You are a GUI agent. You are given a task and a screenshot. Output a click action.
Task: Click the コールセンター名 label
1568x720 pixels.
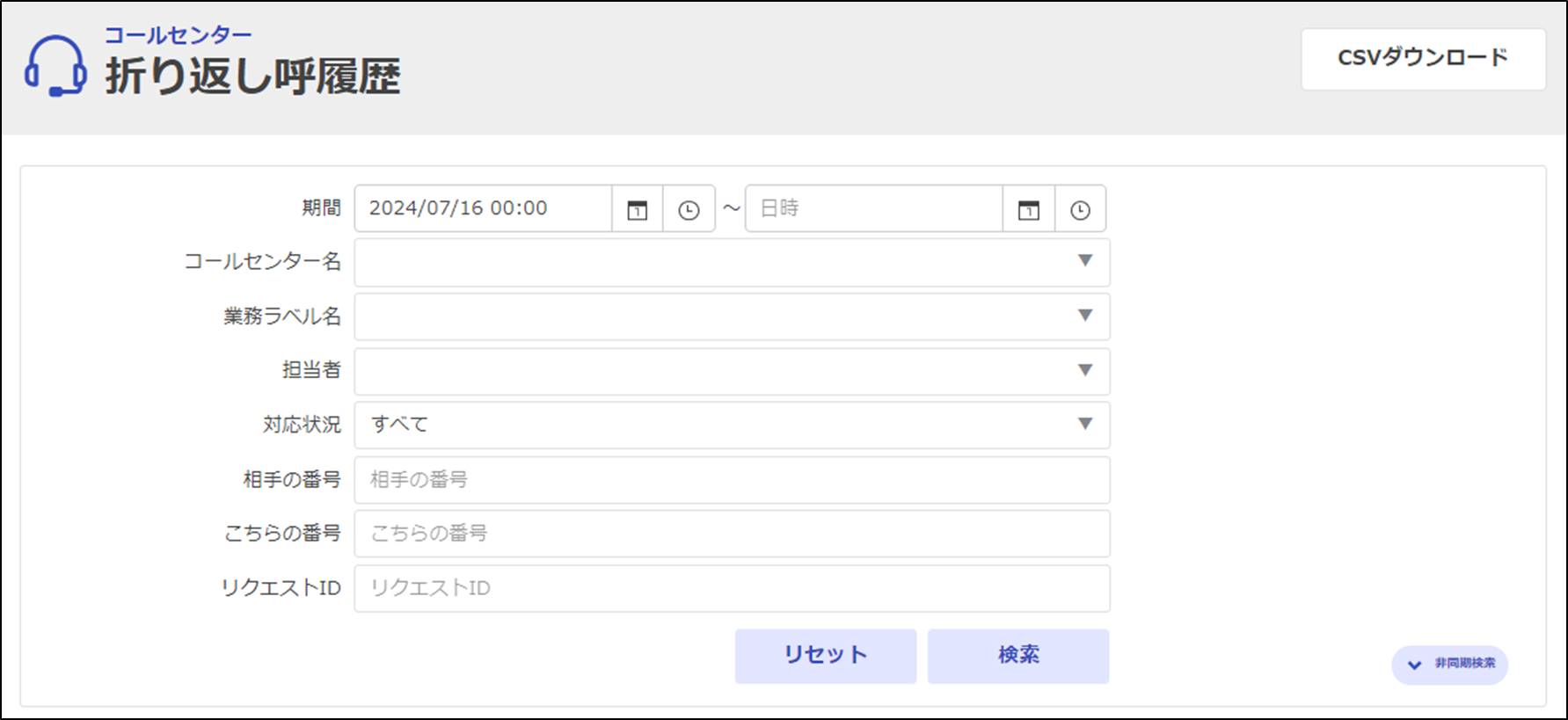tap(262, 261)
